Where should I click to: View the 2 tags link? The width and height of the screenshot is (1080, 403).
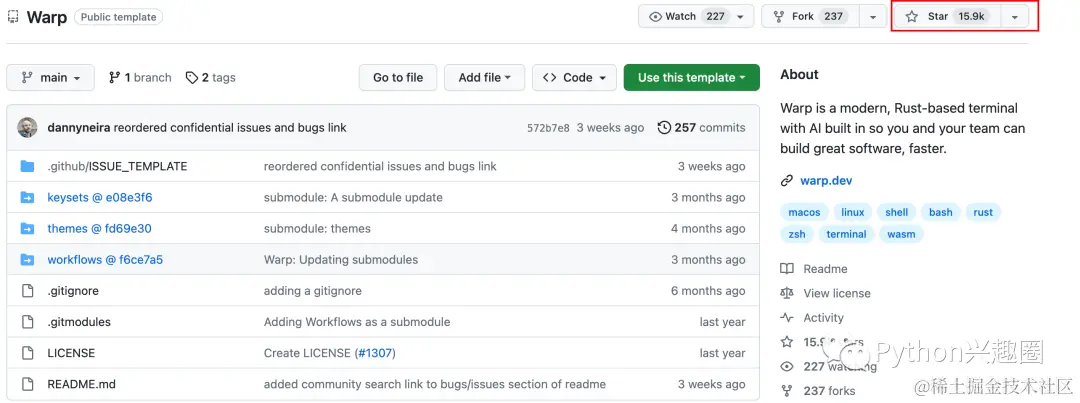[211, 78]
